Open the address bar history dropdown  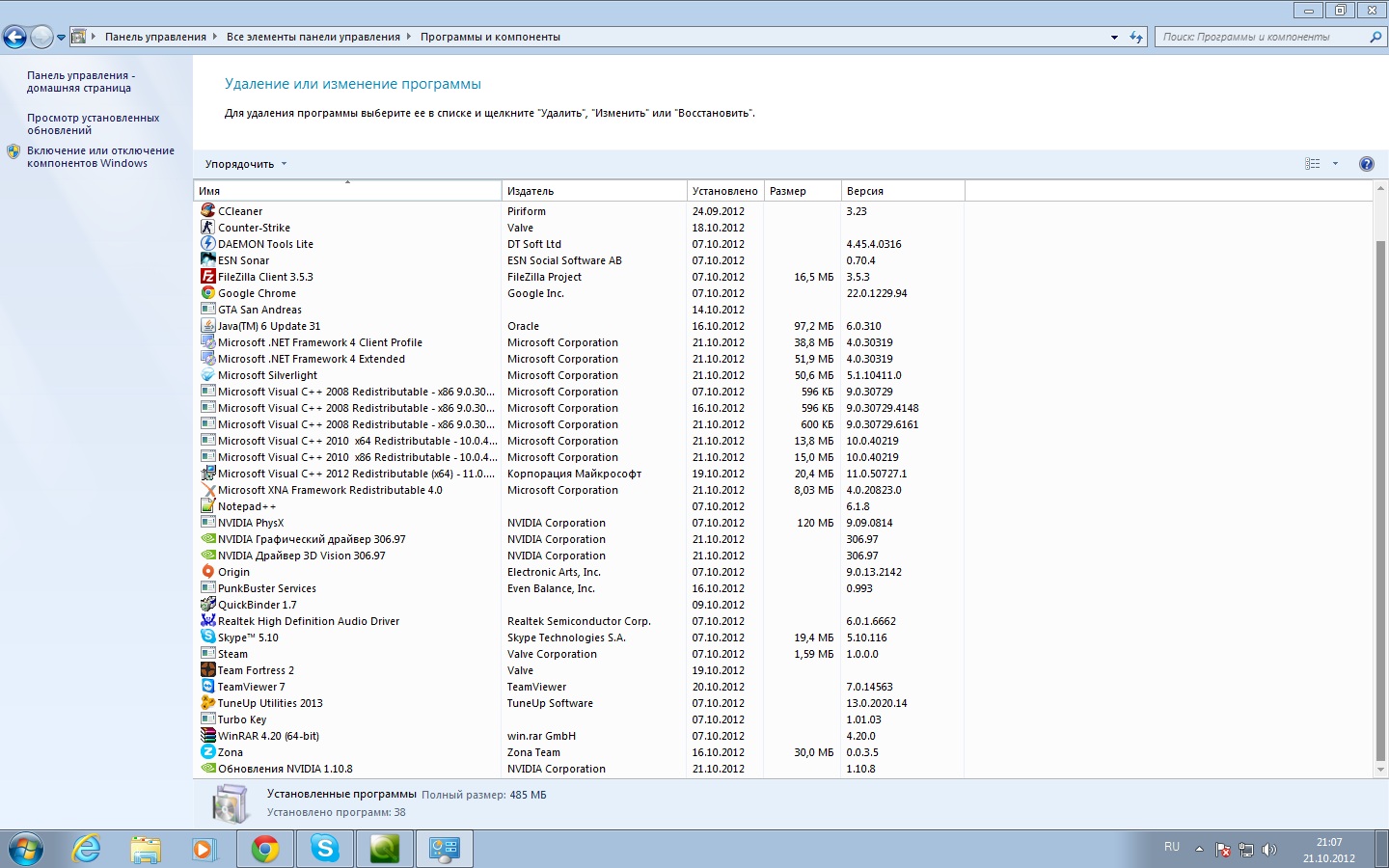coord(1114,37)
